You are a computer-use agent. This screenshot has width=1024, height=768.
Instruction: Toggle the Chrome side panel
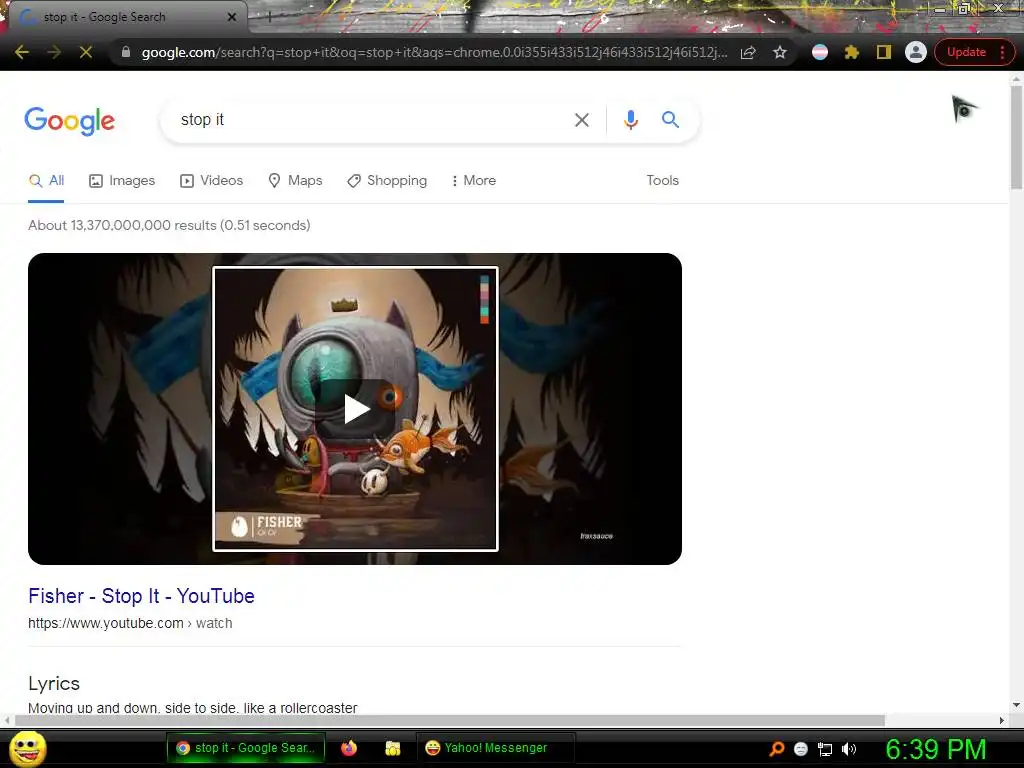point(884,52)
